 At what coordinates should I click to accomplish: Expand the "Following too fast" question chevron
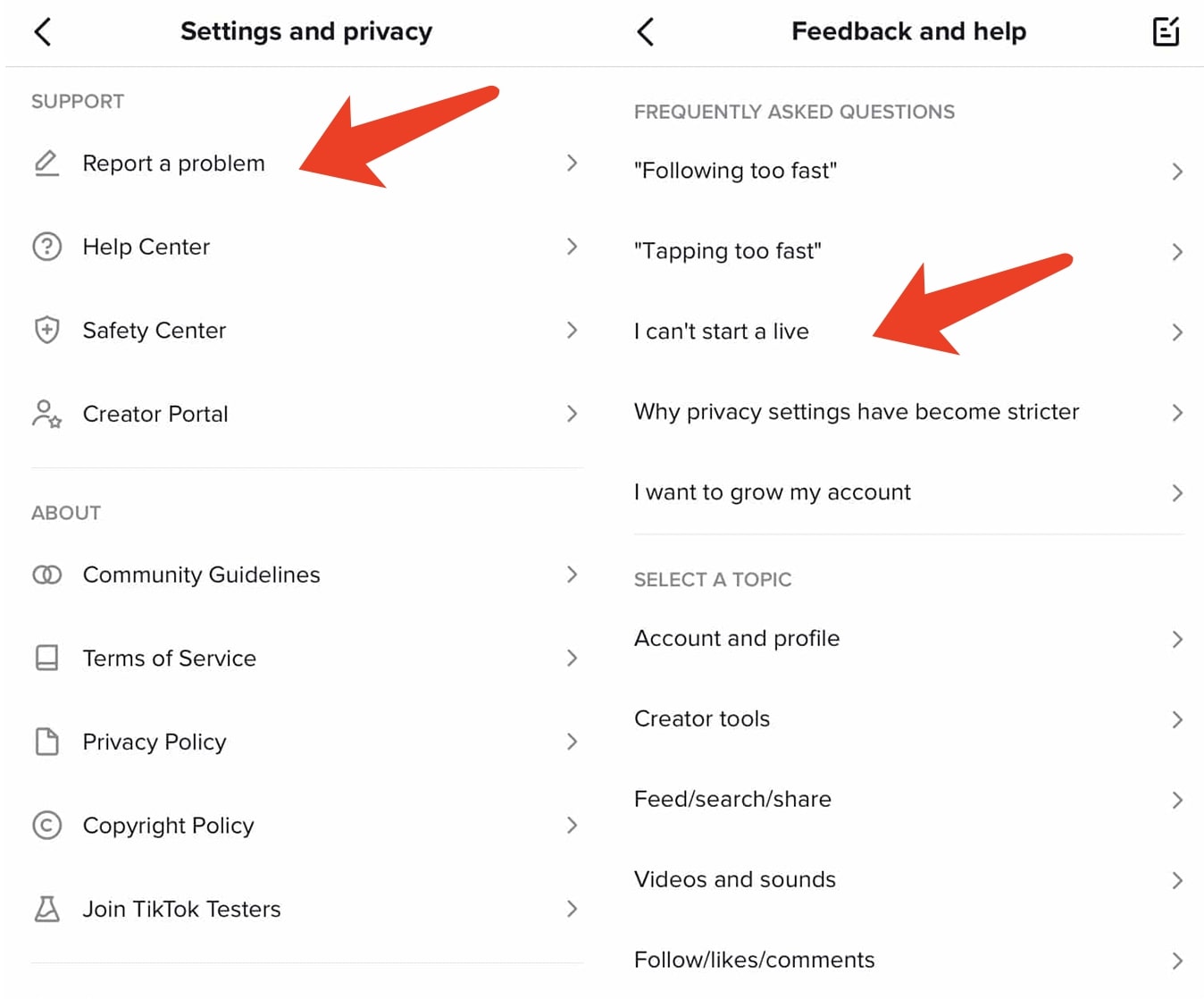[x=1176, y=172]
